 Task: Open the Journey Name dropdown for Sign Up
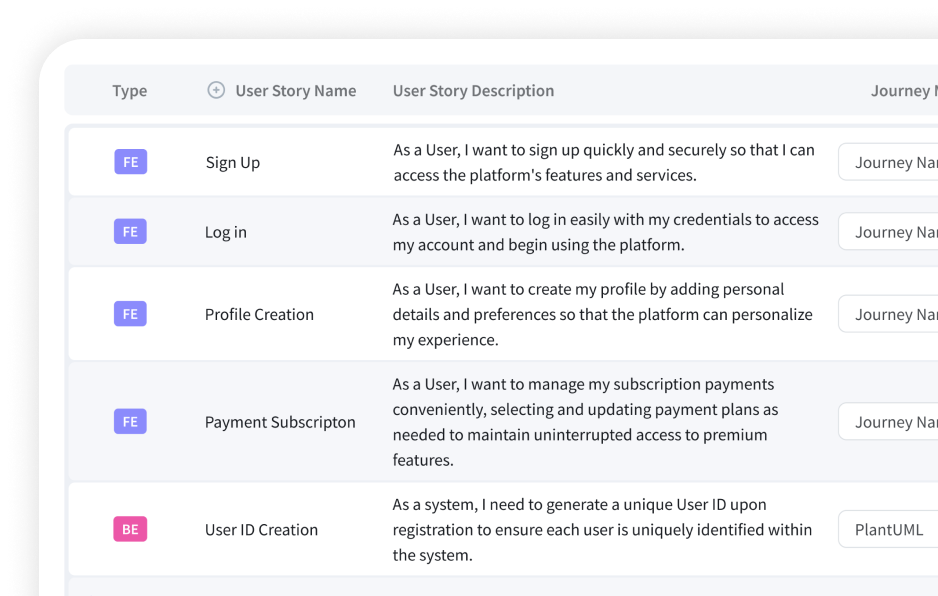tap(888, 161)
